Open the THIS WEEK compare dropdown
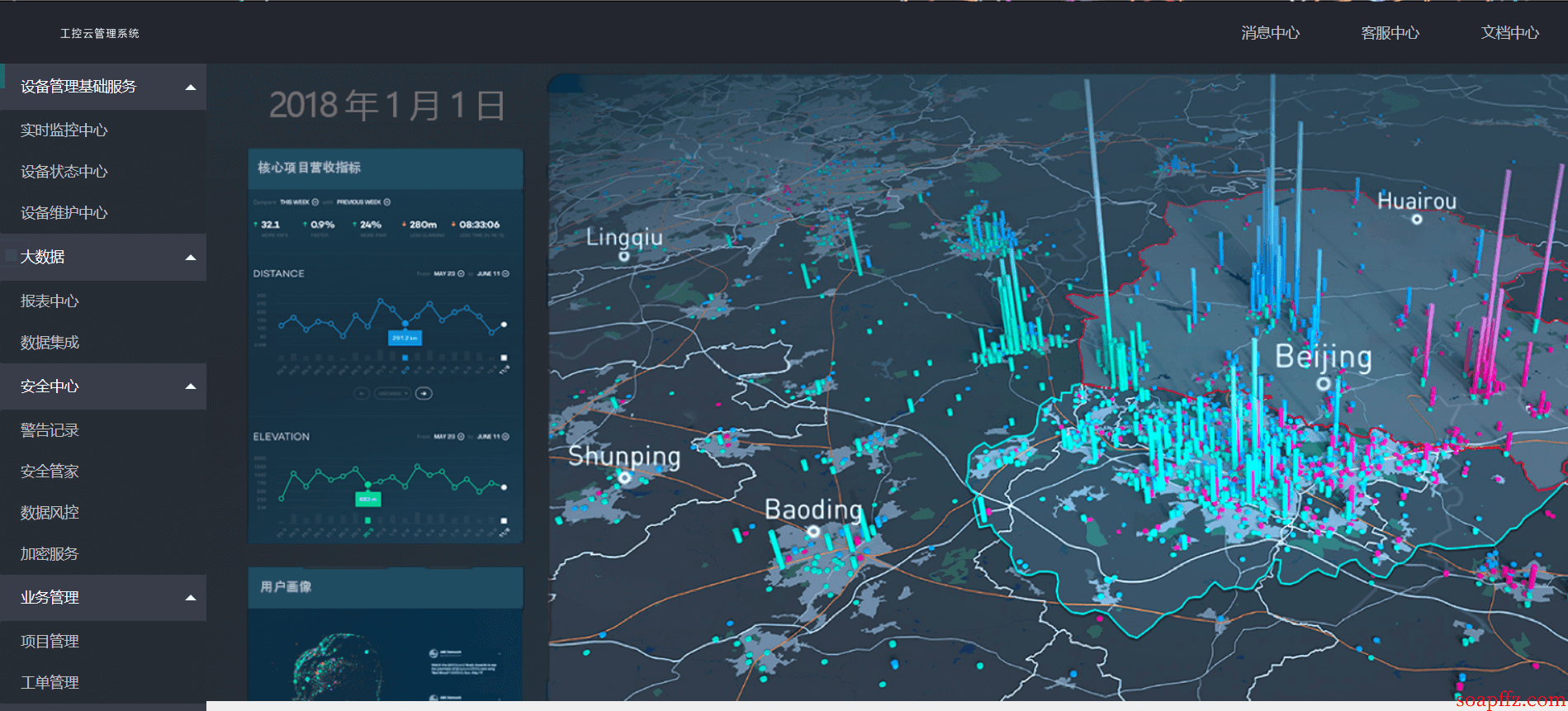1568x711 pixels. (299, 202)
